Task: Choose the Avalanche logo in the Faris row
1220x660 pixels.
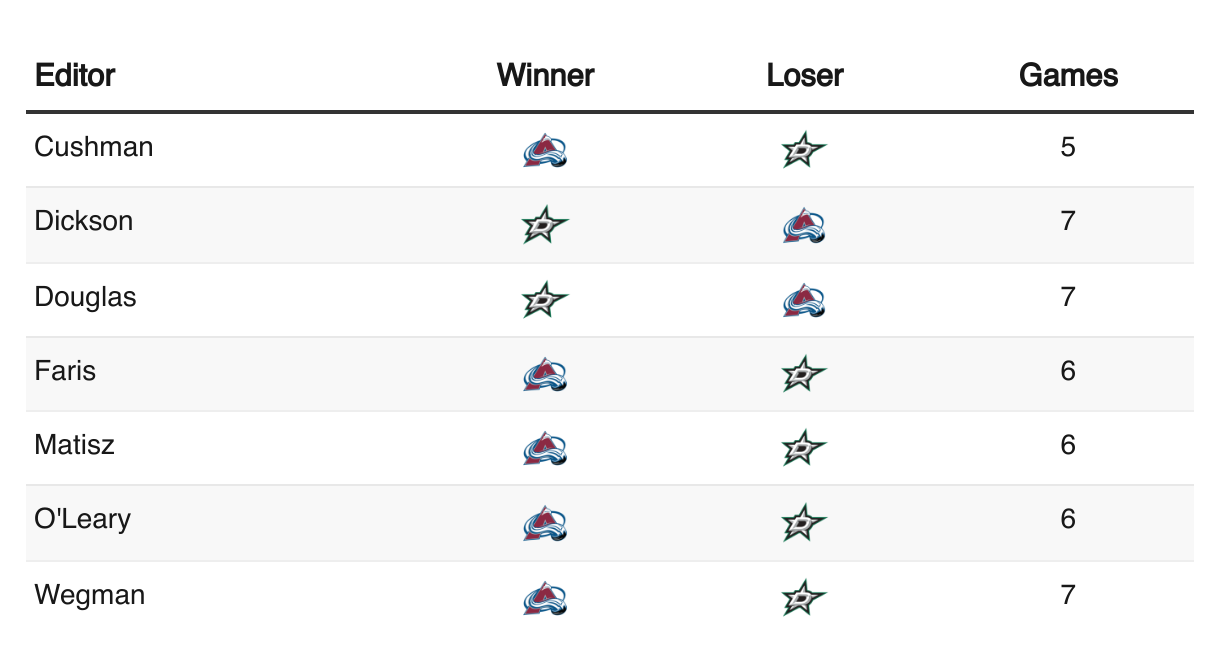Action: (x=545, y=374)
